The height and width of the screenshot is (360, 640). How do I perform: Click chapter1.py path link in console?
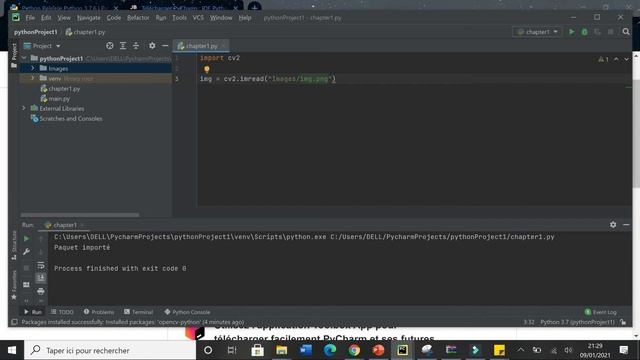coord(442,237)
